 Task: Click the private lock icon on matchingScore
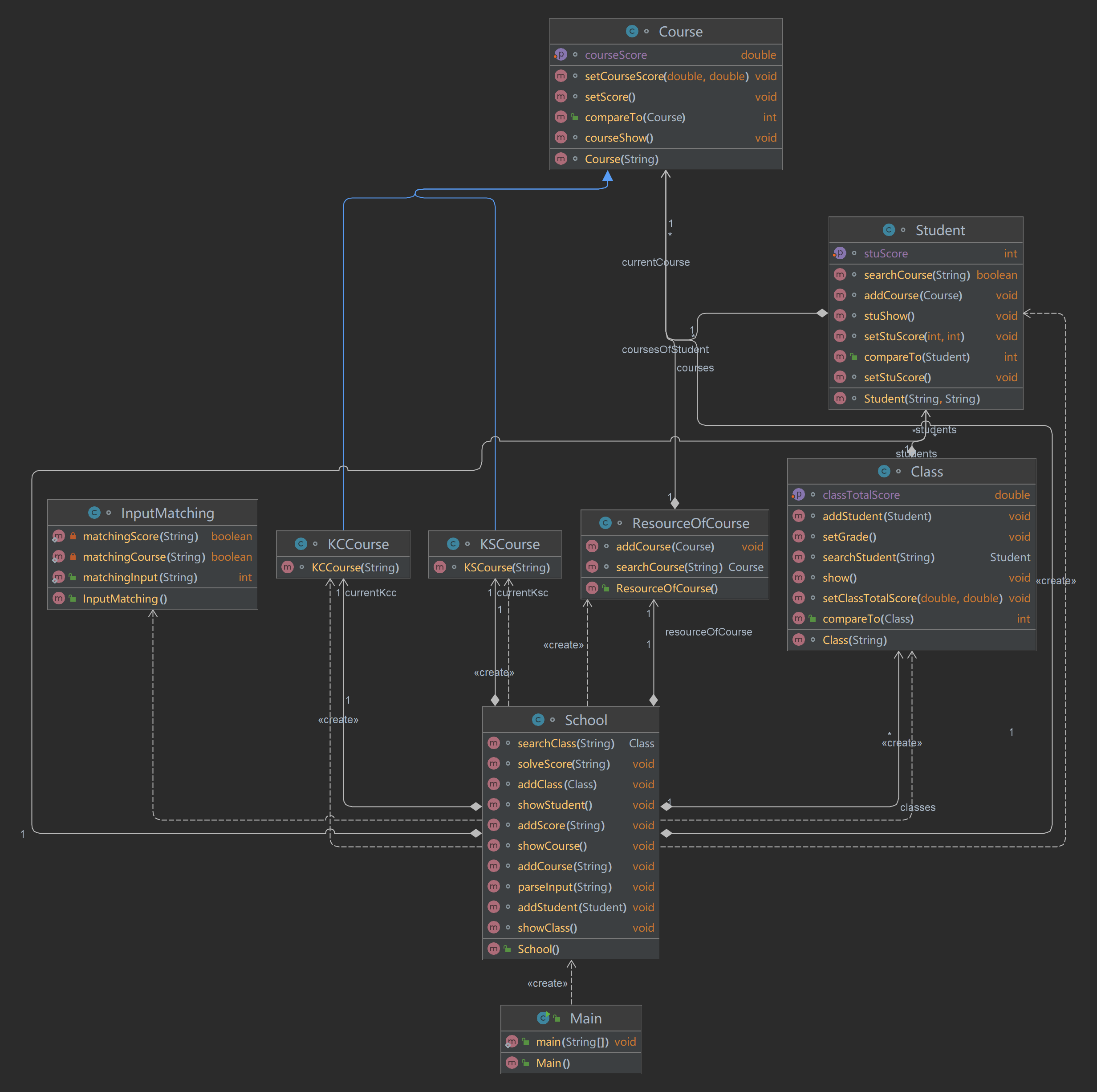(x=73, y=536)
